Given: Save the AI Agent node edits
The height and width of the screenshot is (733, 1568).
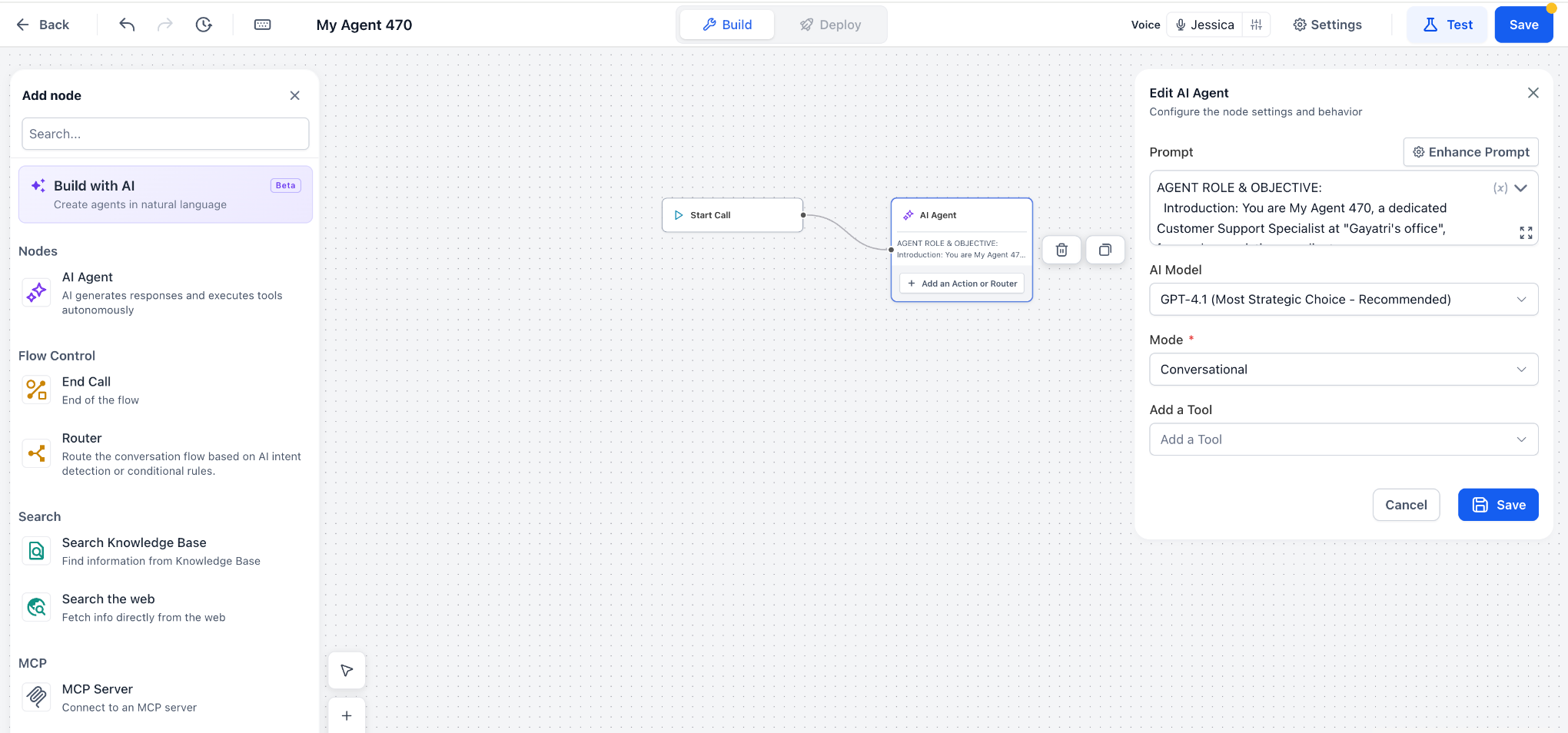Looking at the screenshot, I should click(1498, 505).
